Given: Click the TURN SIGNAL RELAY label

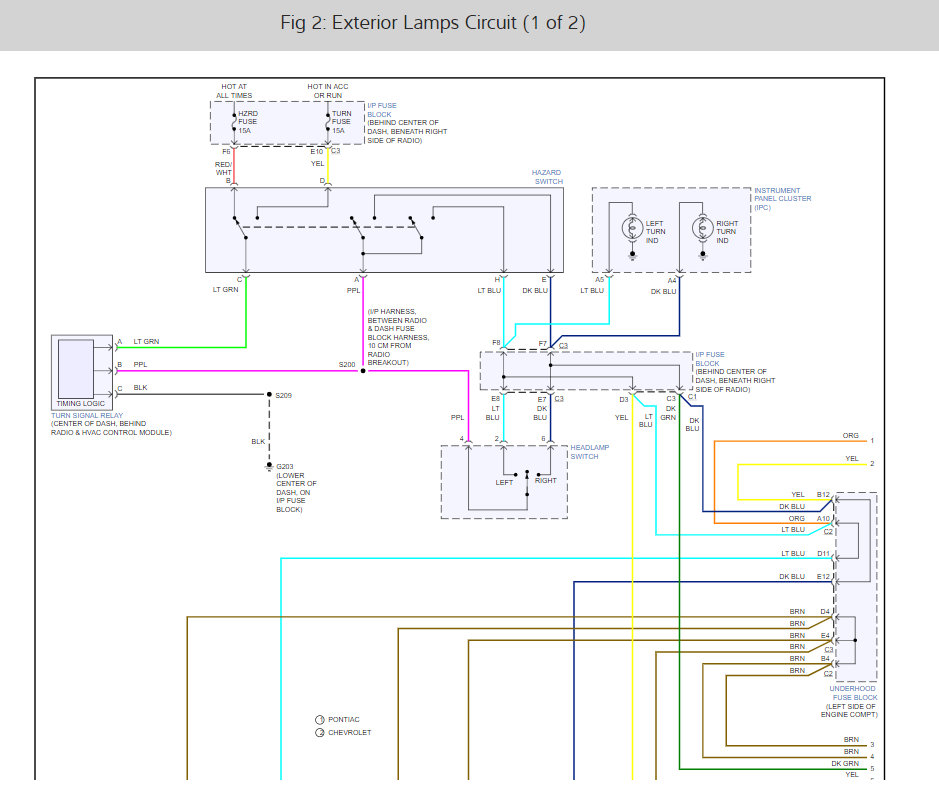Looking at the screenshot, I should (x=87, y=415).
